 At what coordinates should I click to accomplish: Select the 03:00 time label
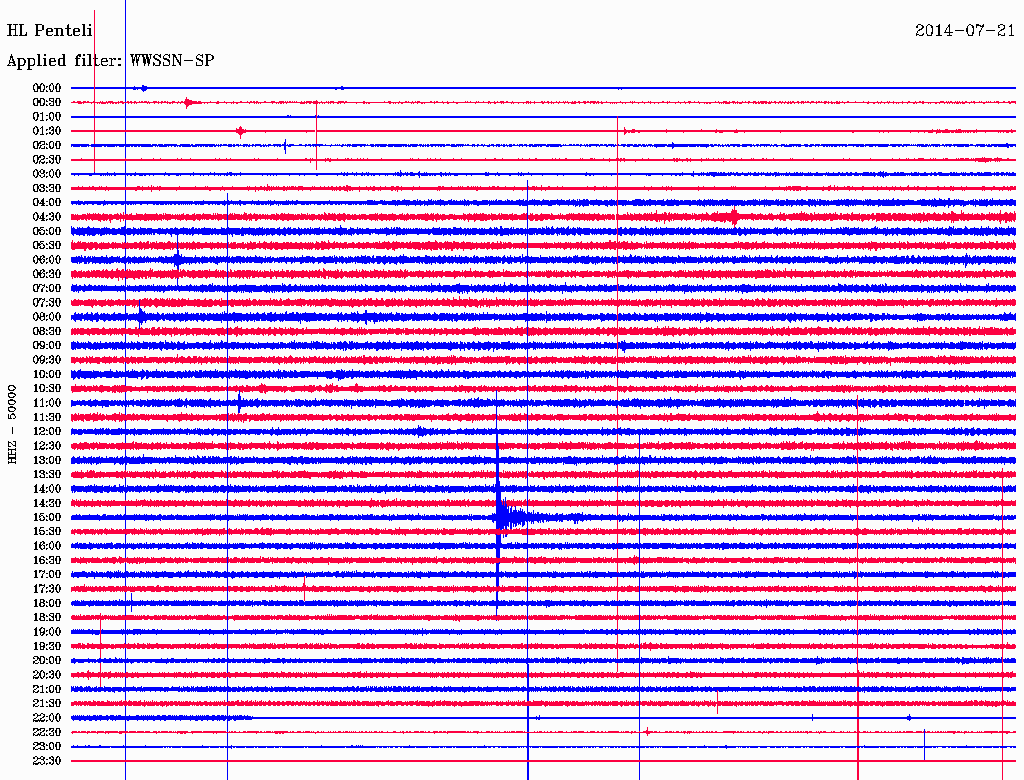(46, 174)
